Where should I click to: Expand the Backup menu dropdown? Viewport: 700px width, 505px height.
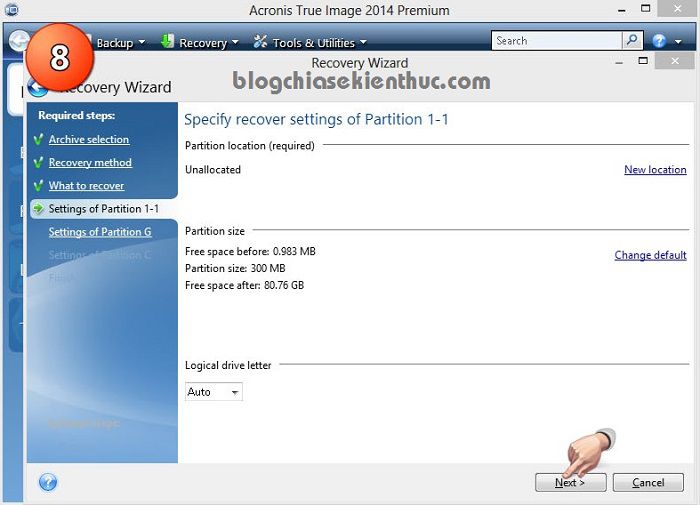pyautogui.click(x=141, y=43)
